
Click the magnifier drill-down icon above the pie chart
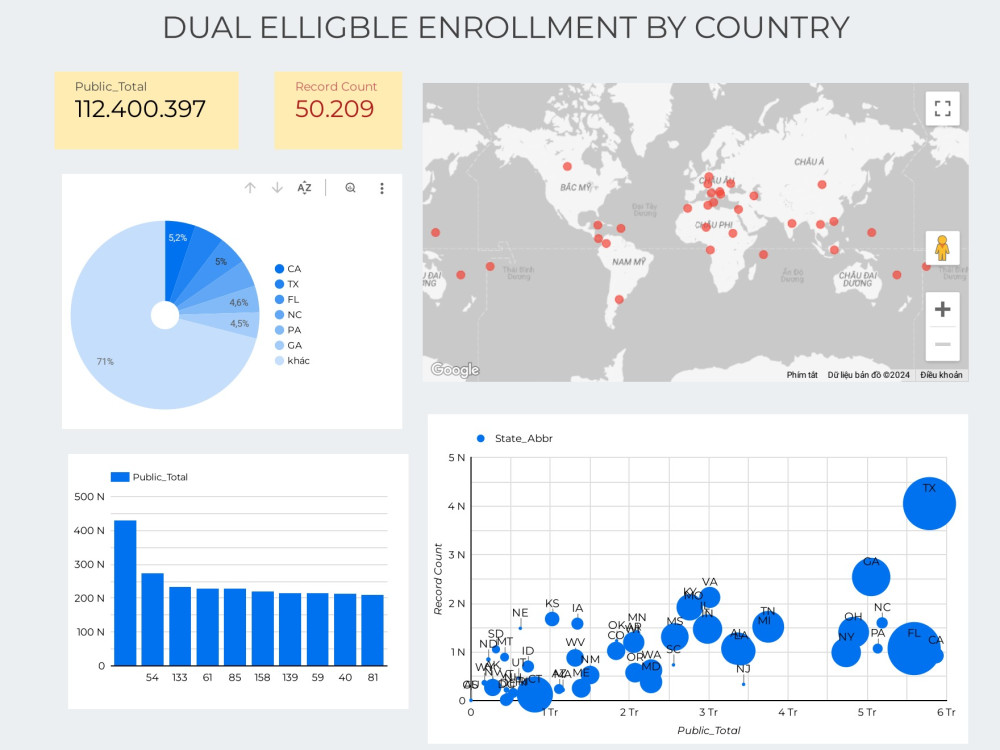(x=350, y=187)
